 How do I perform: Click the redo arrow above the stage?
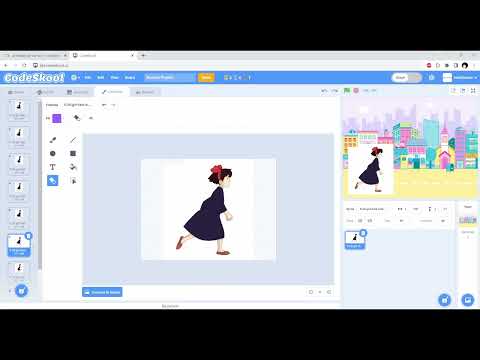[x=335, y=91]
